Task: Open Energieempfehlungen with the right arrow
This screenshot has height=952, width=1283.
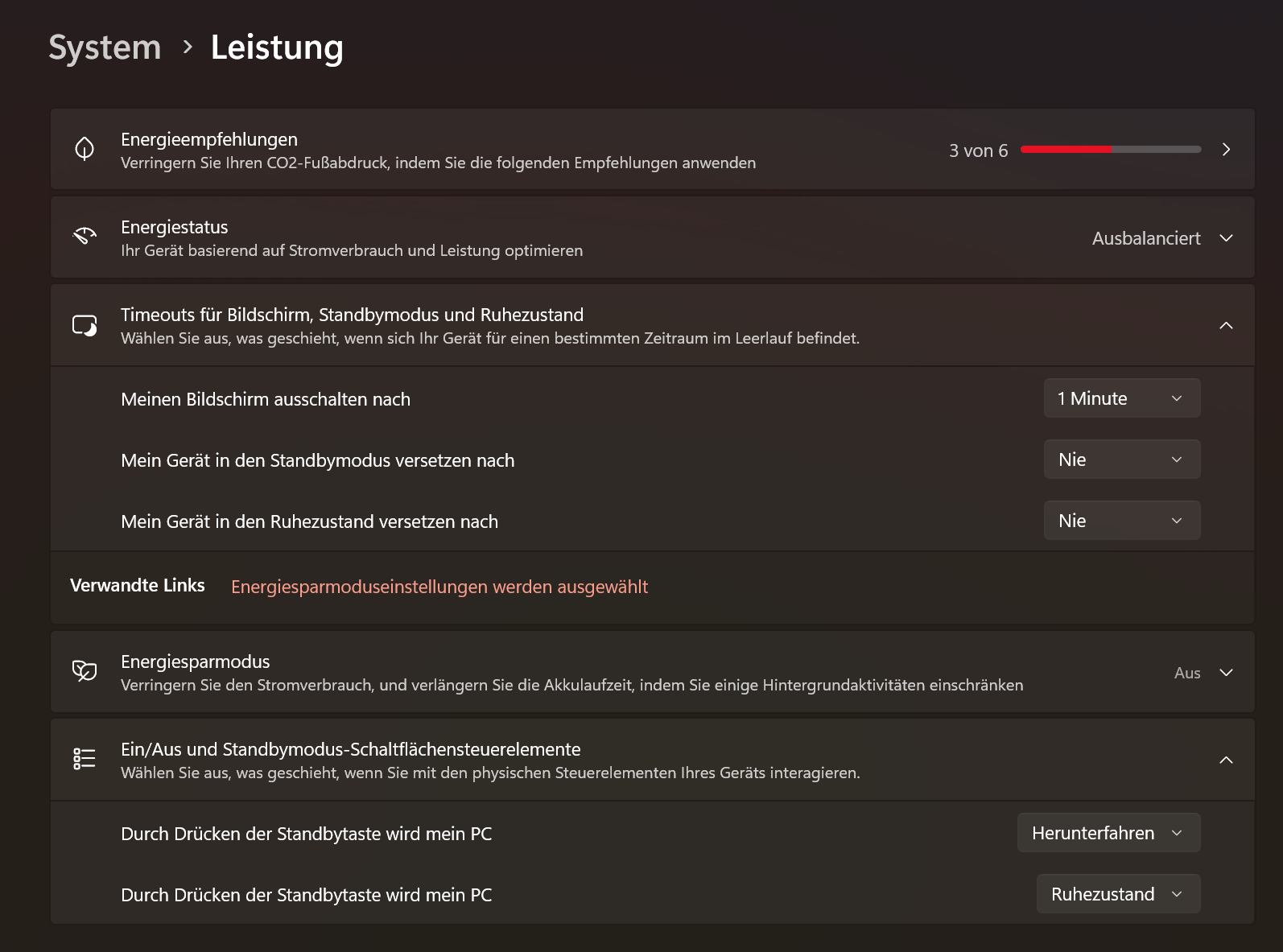Action: click(x=1226, y=150)
